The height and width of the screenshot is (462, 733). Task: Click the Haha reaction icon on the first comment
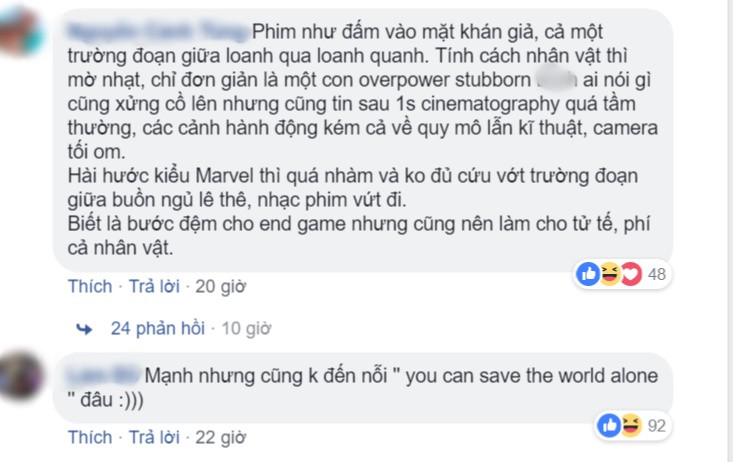click(x=609, y=274)
